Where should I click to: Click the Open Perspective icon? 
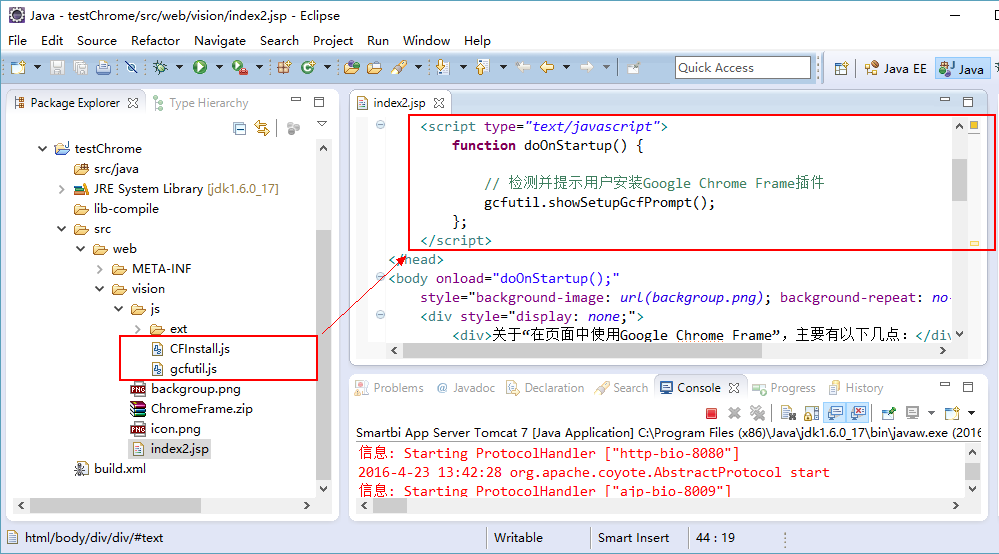click(842, 68)
